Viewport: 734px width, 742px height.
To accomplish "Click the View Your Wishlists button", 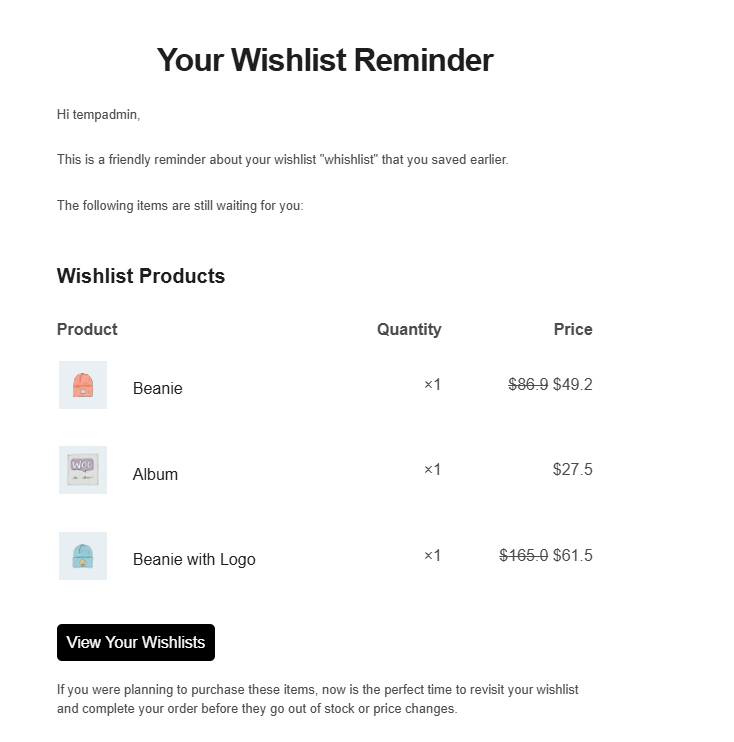I will point(136,643).
